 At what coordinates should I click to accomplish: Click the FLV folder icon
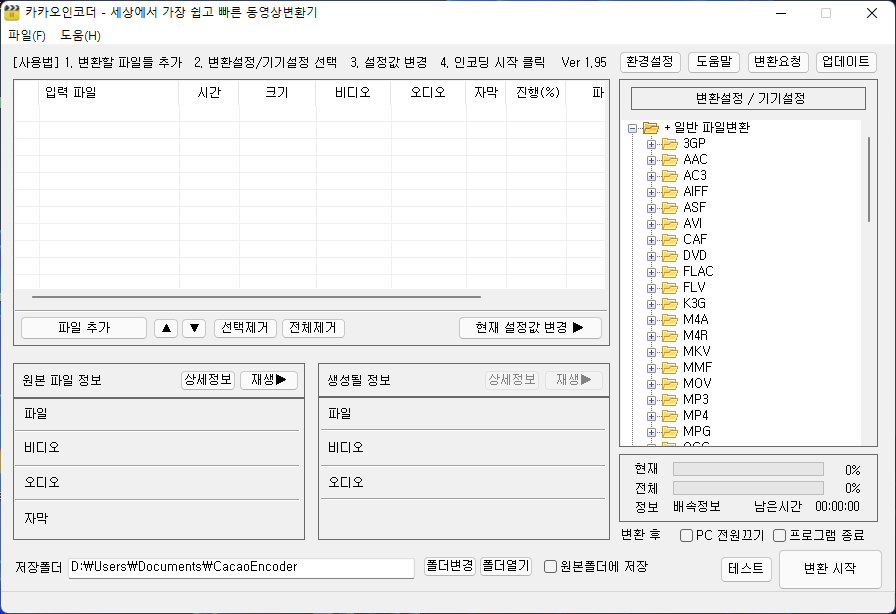tap(670, 288)
